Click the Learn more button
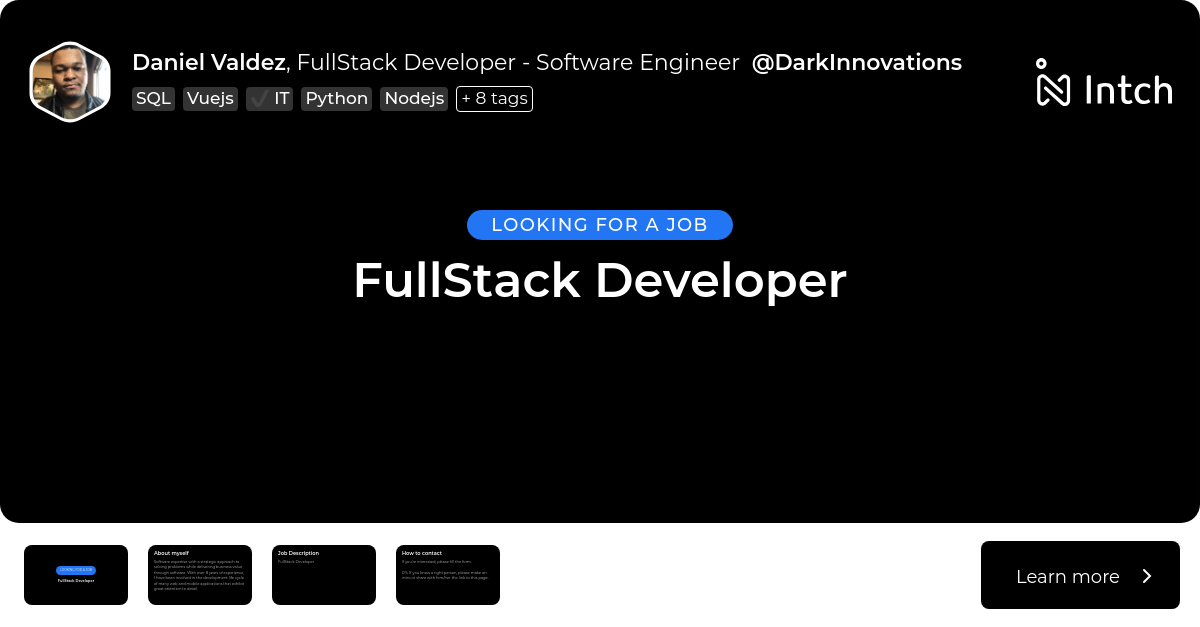 [1068, 576]
